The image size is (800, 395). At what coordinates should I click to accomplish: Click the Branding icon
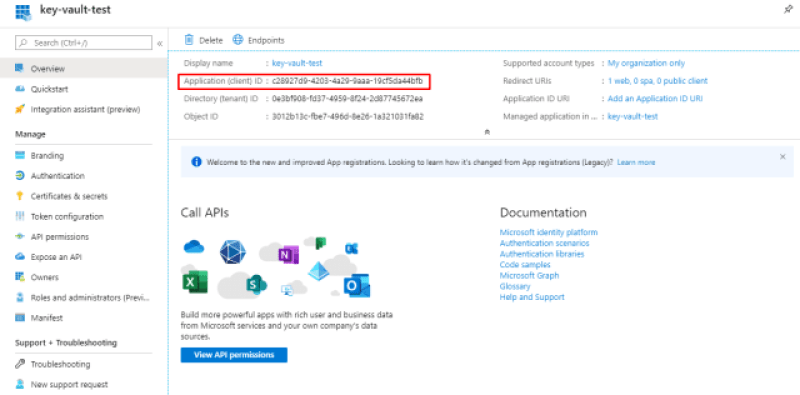point(20,155)
